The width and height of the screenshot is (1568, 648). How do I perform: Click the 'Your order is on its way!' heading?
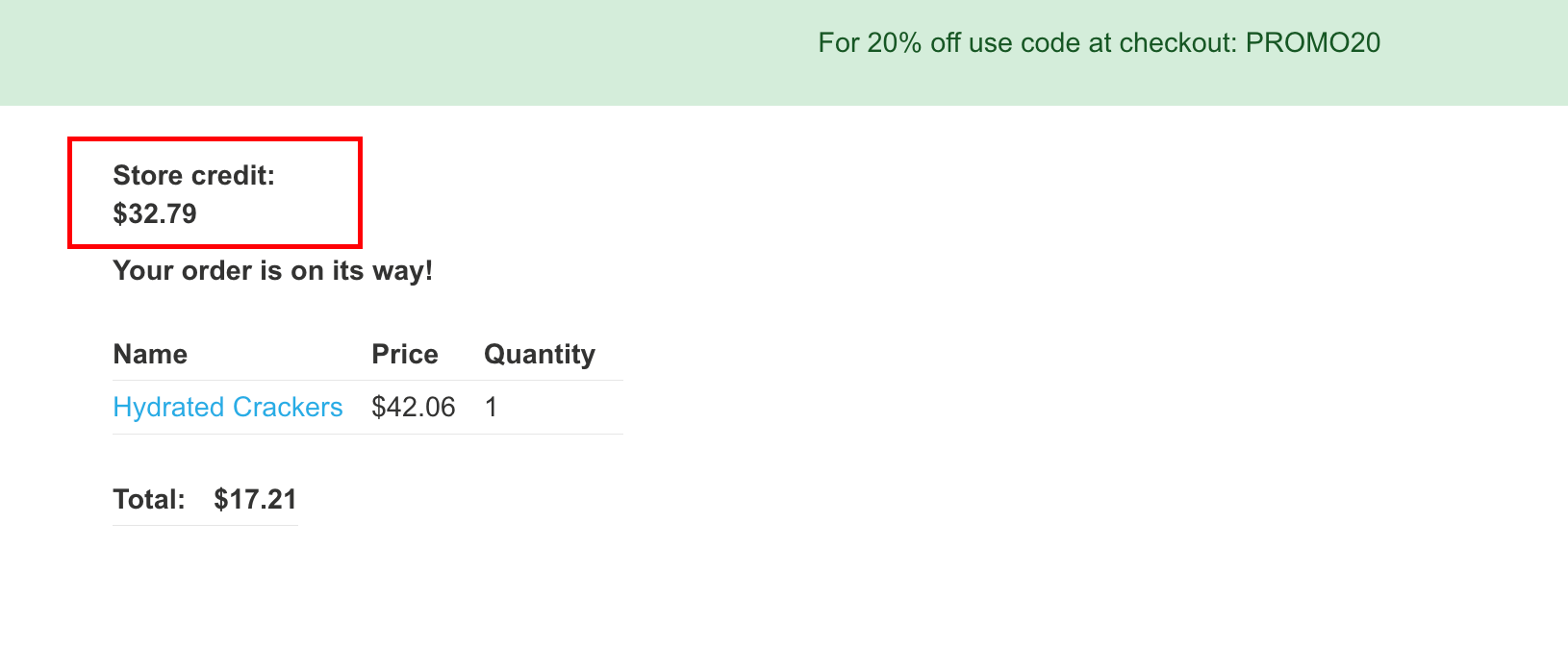tap(272, 271)
